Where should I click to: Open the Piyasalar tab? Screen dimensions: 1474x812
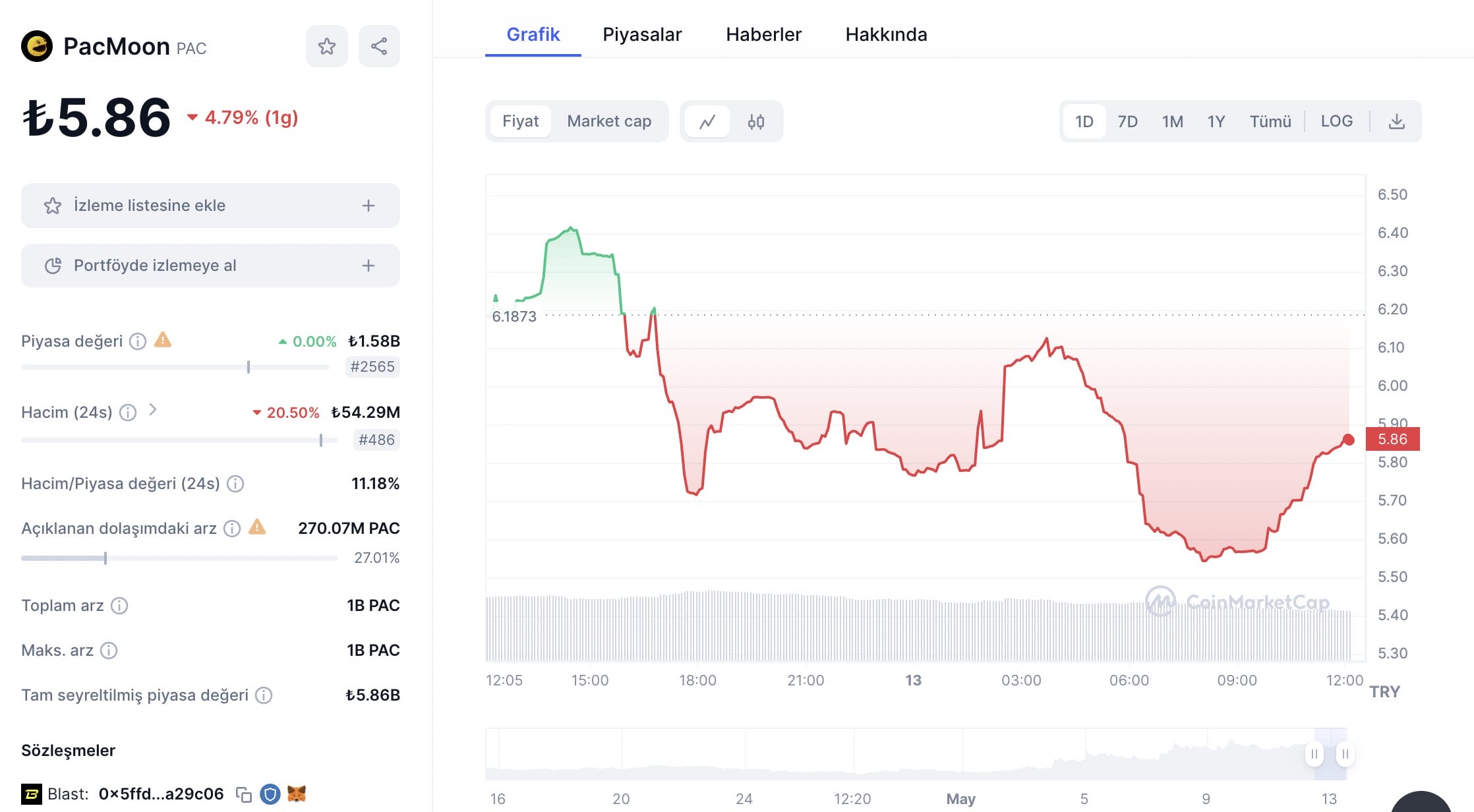coord(642,34)
